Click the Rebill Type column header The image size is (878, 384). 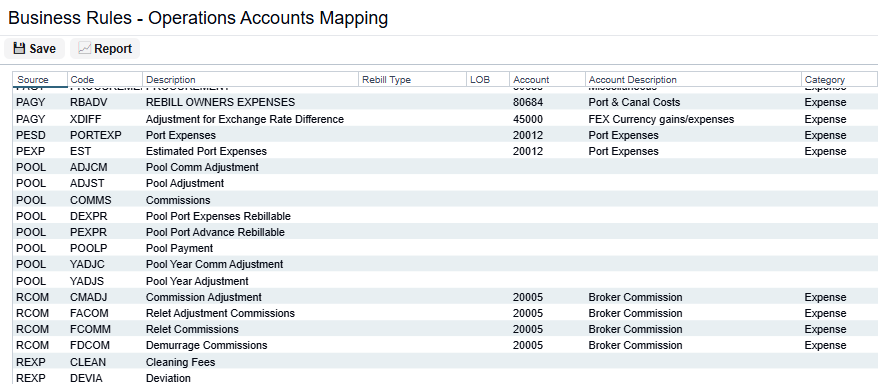pyautogui.click(x=413, y=79)
